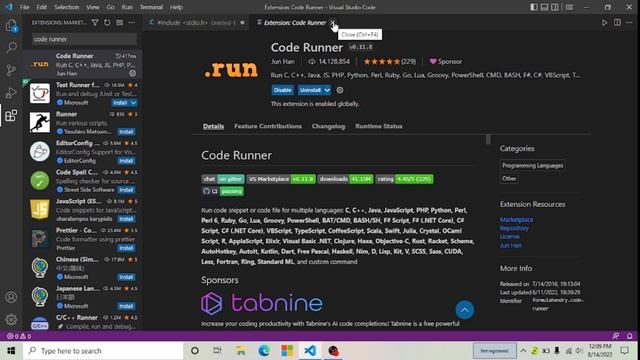Open the Accounts menu icon
Viewport: 640px width, 360px height.
coord(11,297)
